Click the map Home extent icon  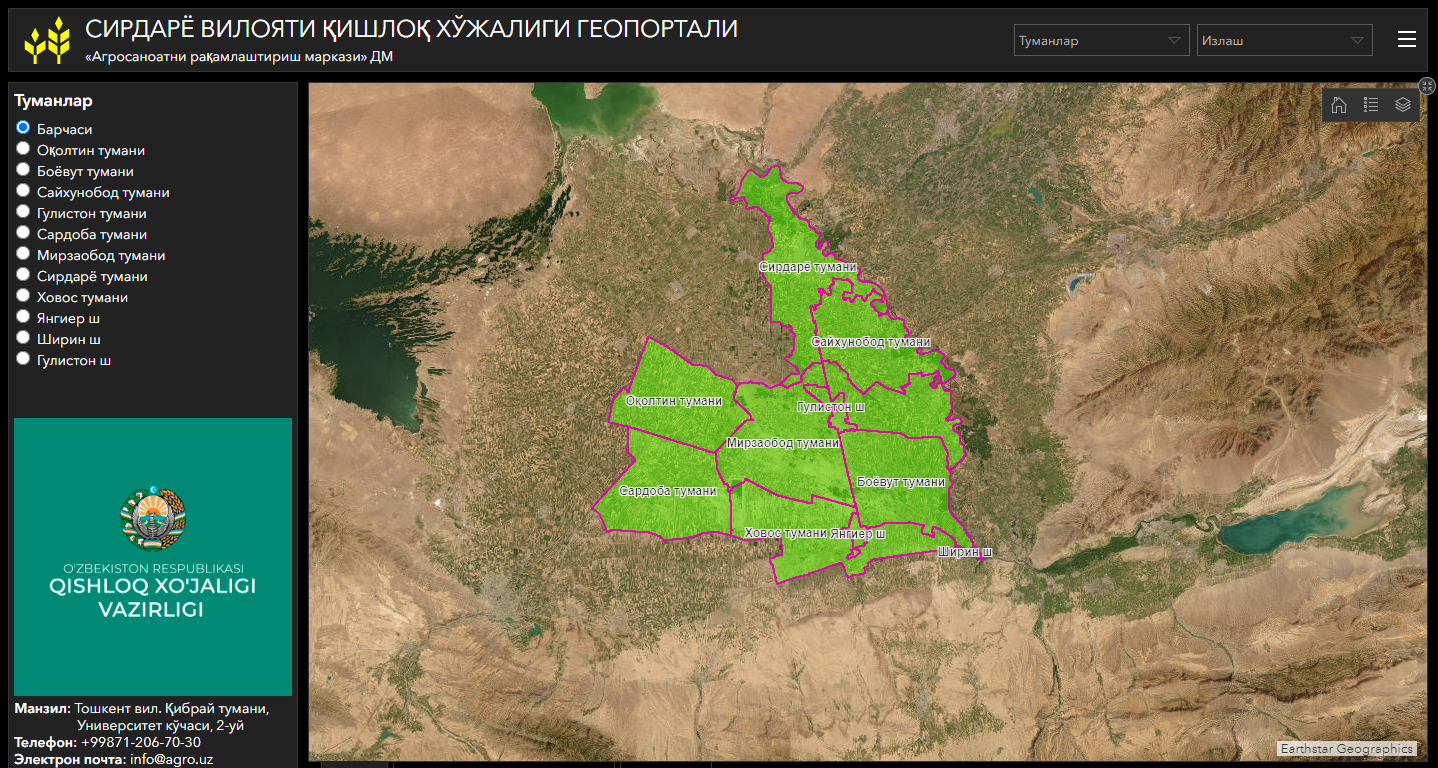1339,105
